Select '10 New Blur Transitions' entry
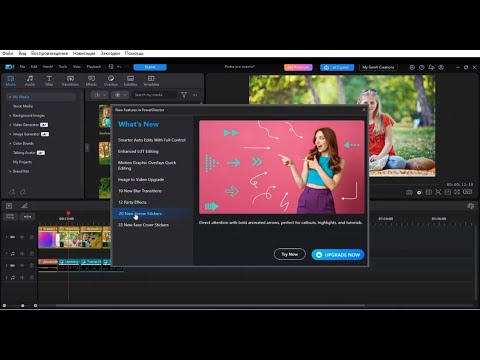This screenshot has width=480, height=360. (x=140, y=191)
